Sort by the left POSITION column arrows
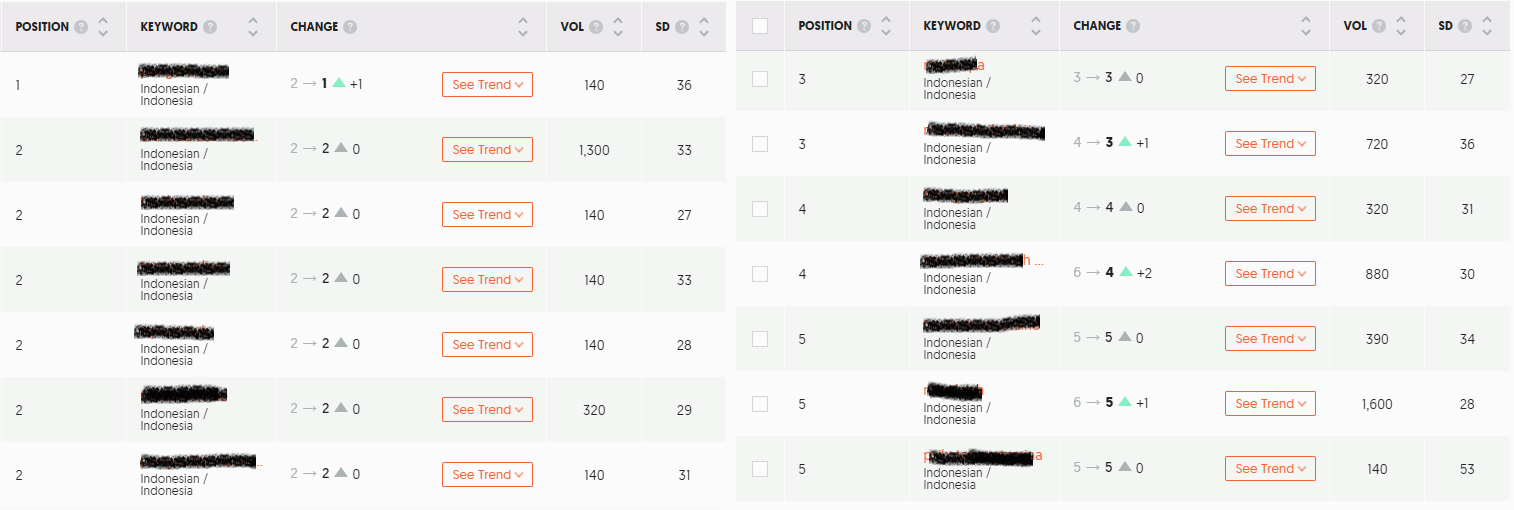The width and height of the screenshot is (1514, 510). coord(102,27)
